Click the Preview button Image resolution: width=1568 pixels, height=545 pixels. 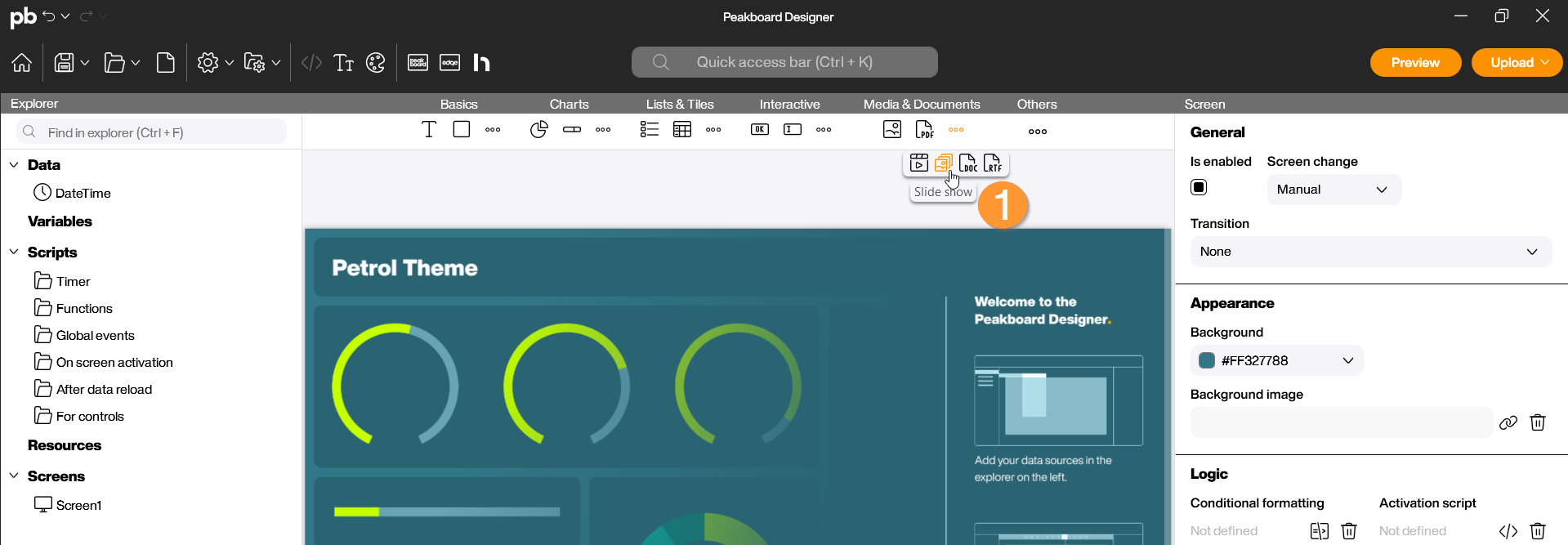(x=1415, y=63)
